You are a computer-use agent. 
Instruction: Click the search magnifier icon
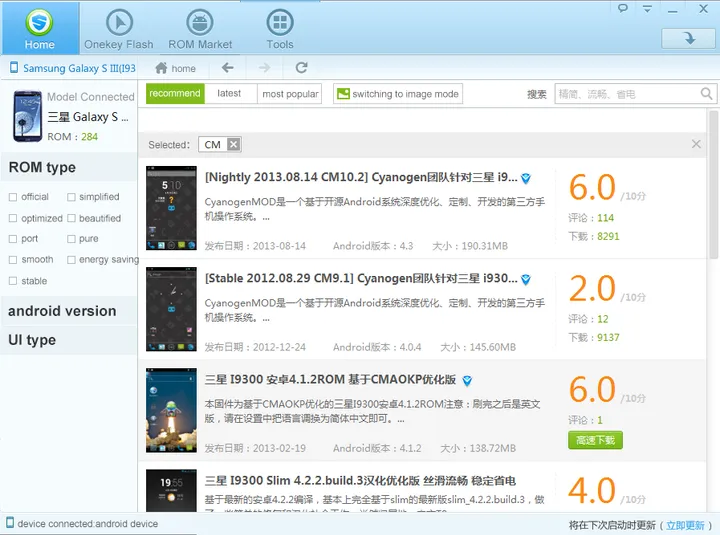[x=707, y=94]
